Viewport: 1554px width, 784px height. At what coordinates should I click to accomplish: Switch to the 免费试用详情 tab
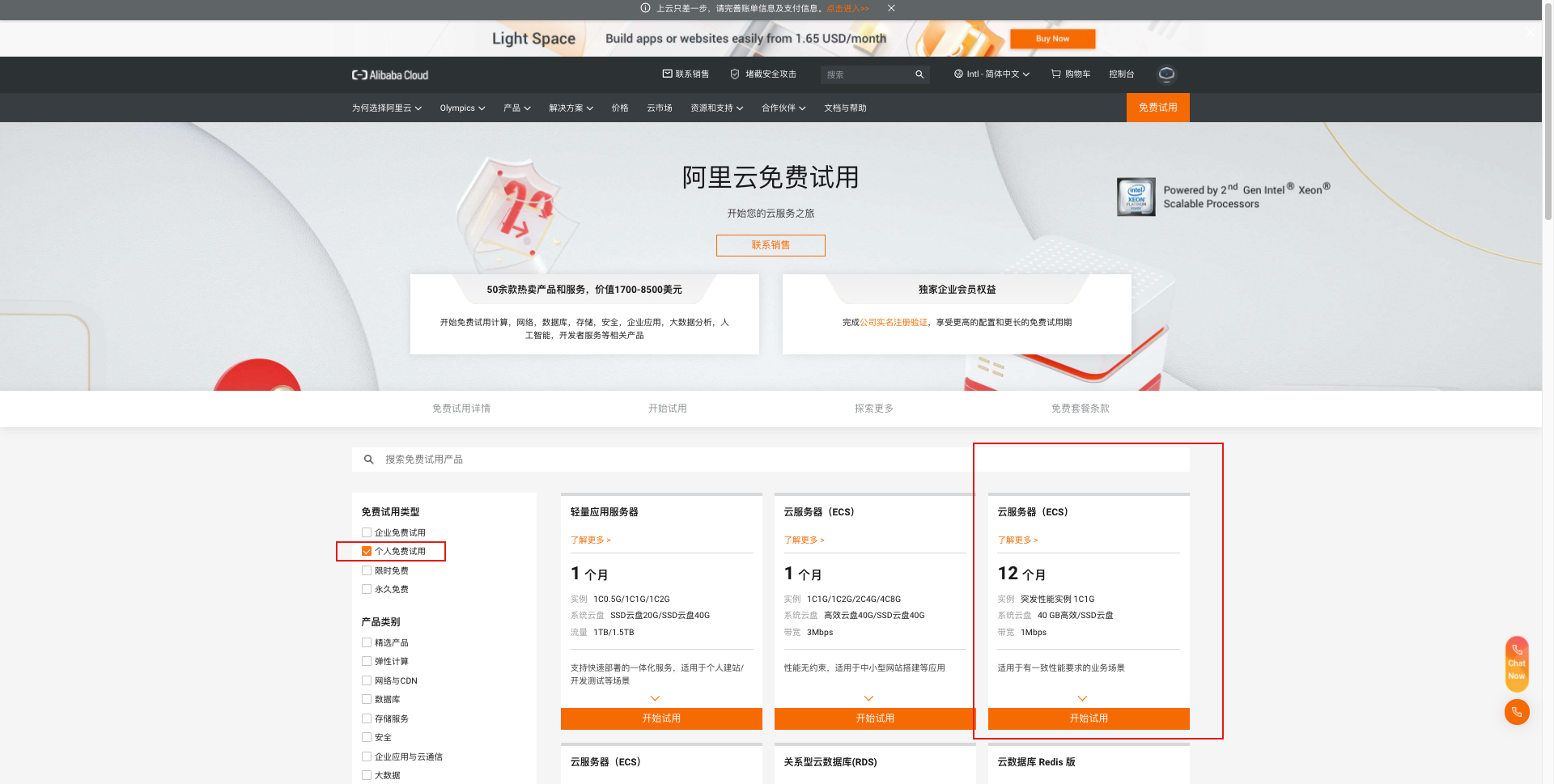461,409
